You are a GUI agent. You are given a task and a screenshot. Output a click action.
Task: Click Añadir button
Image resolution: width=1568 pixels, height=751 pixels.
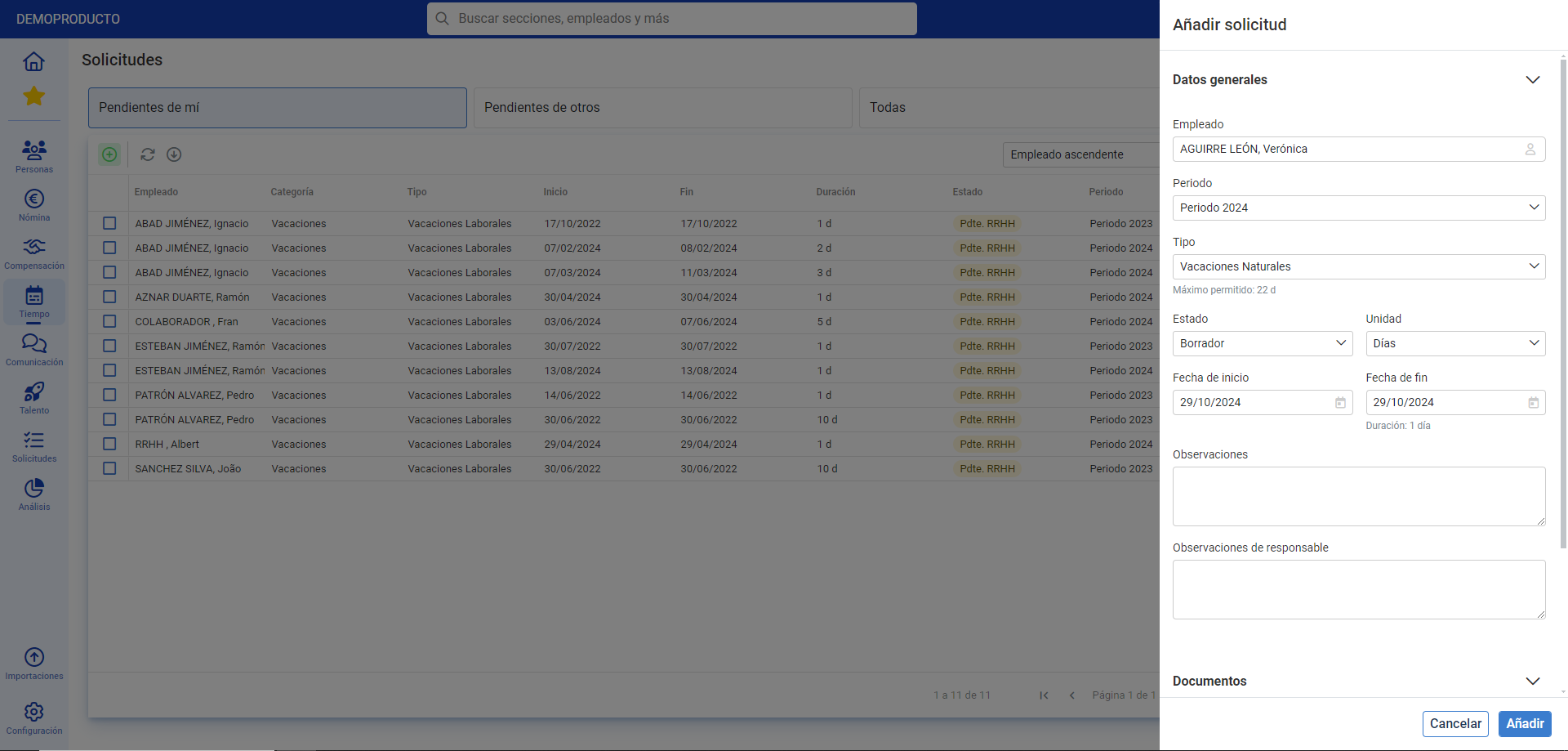pyautogui.click(x=1525, y=724)
